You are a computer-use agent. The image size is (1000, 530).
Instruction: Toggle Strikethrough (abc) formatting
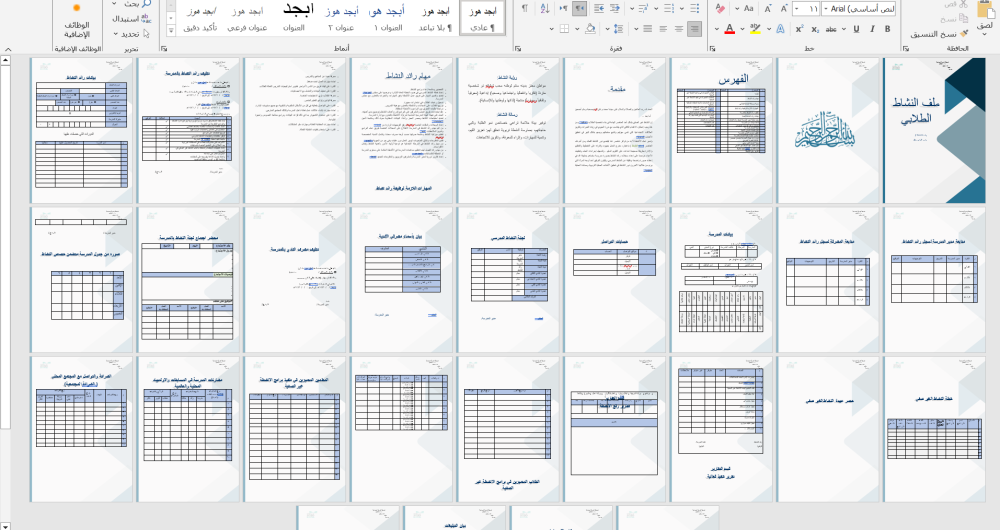[x=831, y=29]
